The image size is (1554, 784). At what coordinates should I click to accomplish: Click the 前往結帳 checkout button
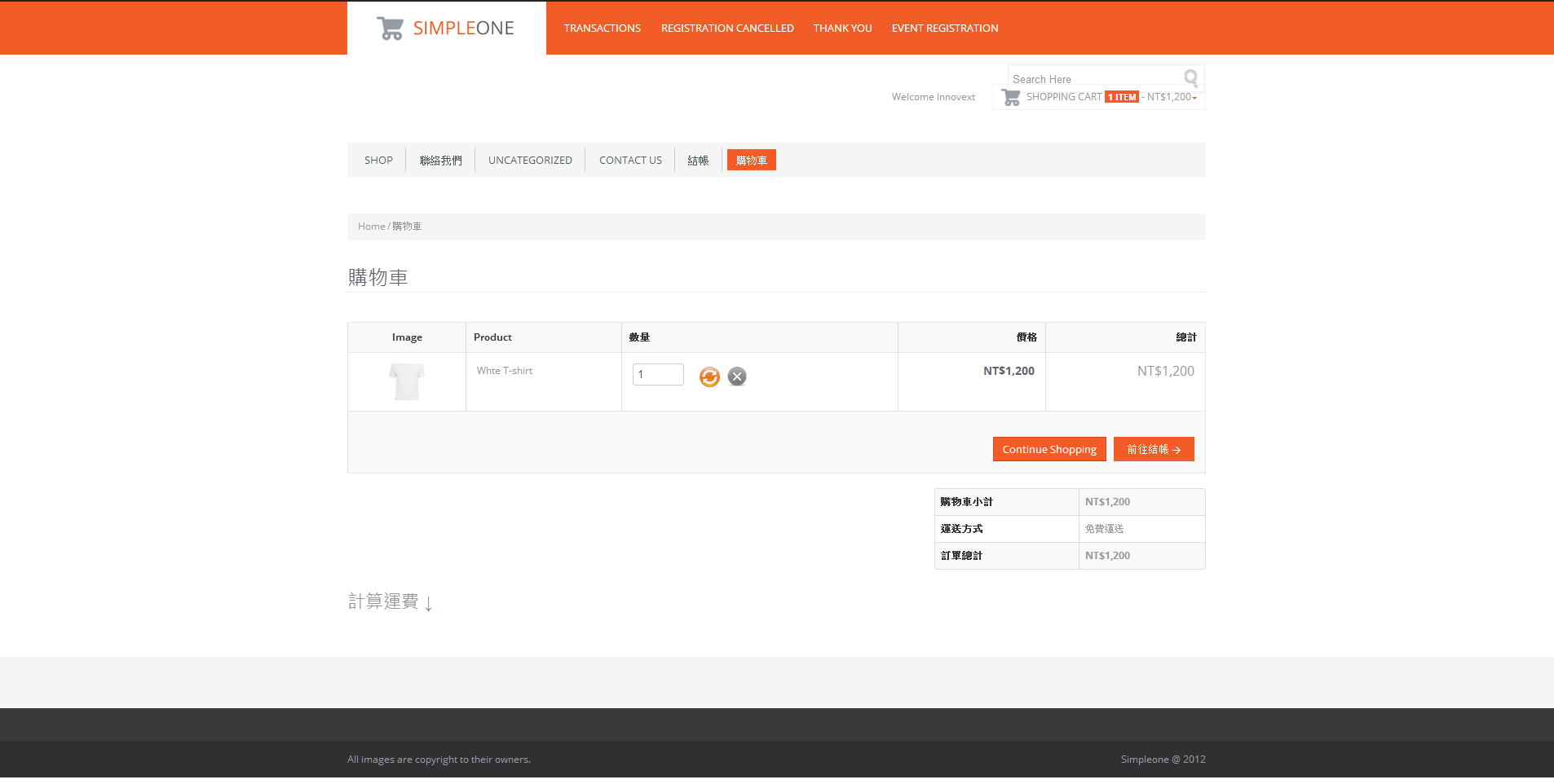pos(1153,450)
